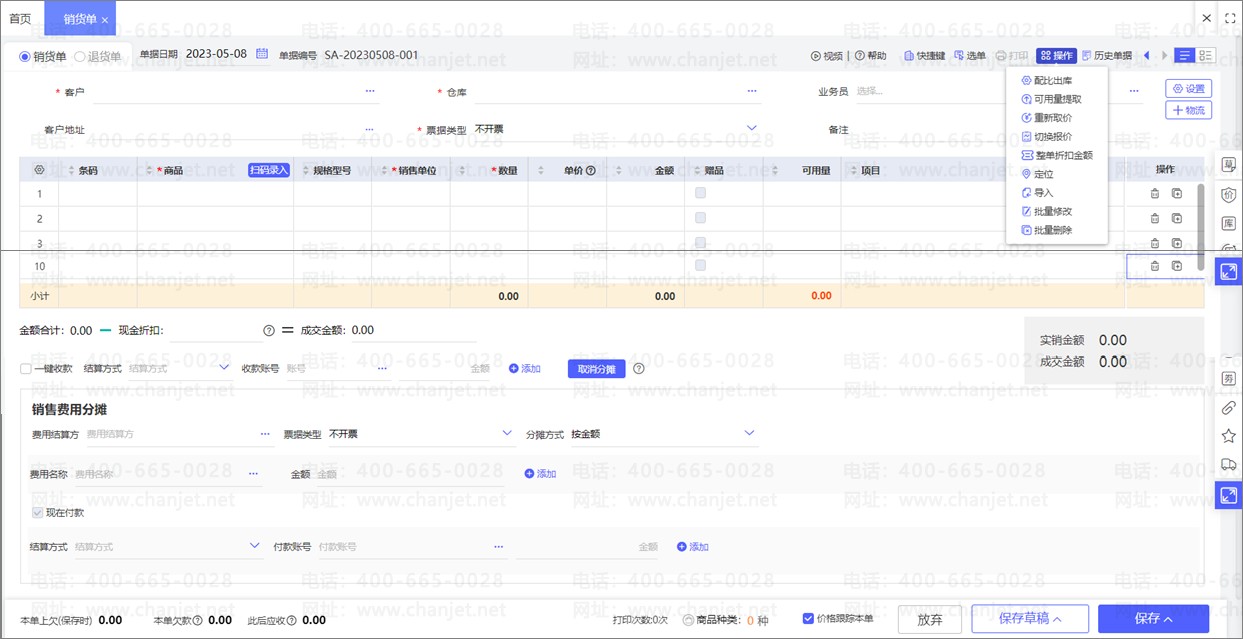This screenshot has height=639, width=1243.
Task: Open the 仓库 lookup ellipsis
Action: click(x=752, y=91)
